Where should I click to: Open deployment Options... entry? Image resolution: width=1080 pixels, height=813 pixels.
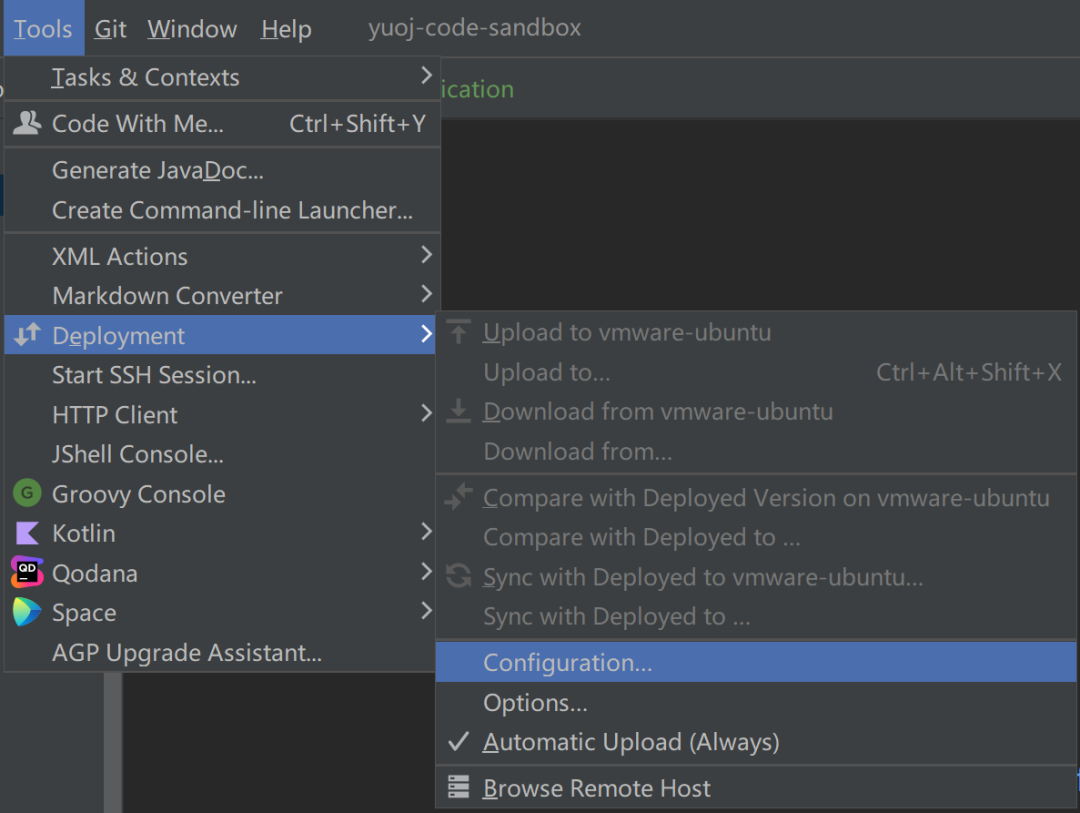[535, 703]
